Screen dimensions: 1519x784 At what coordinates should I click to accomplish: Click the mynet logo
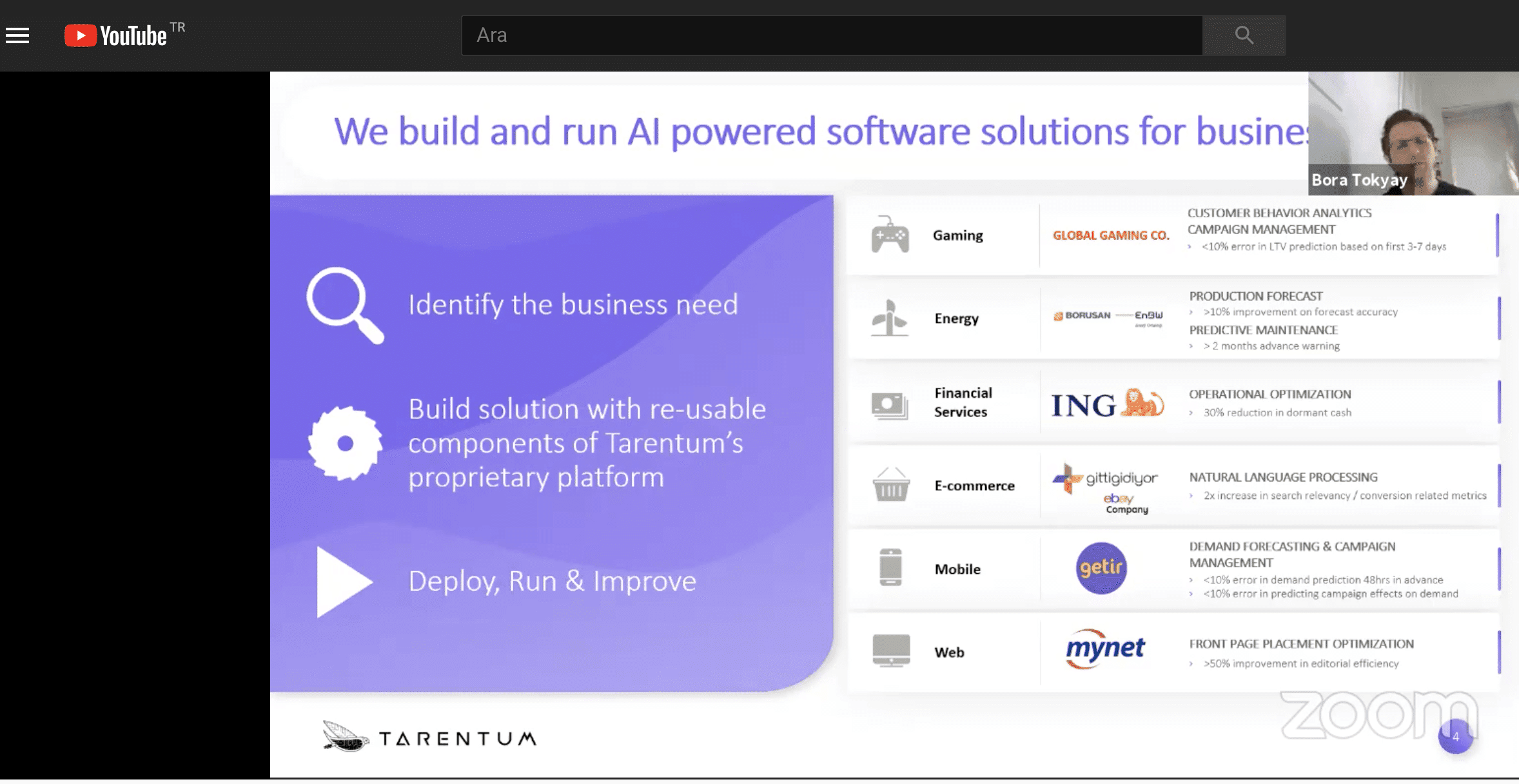click(1105, 649)
